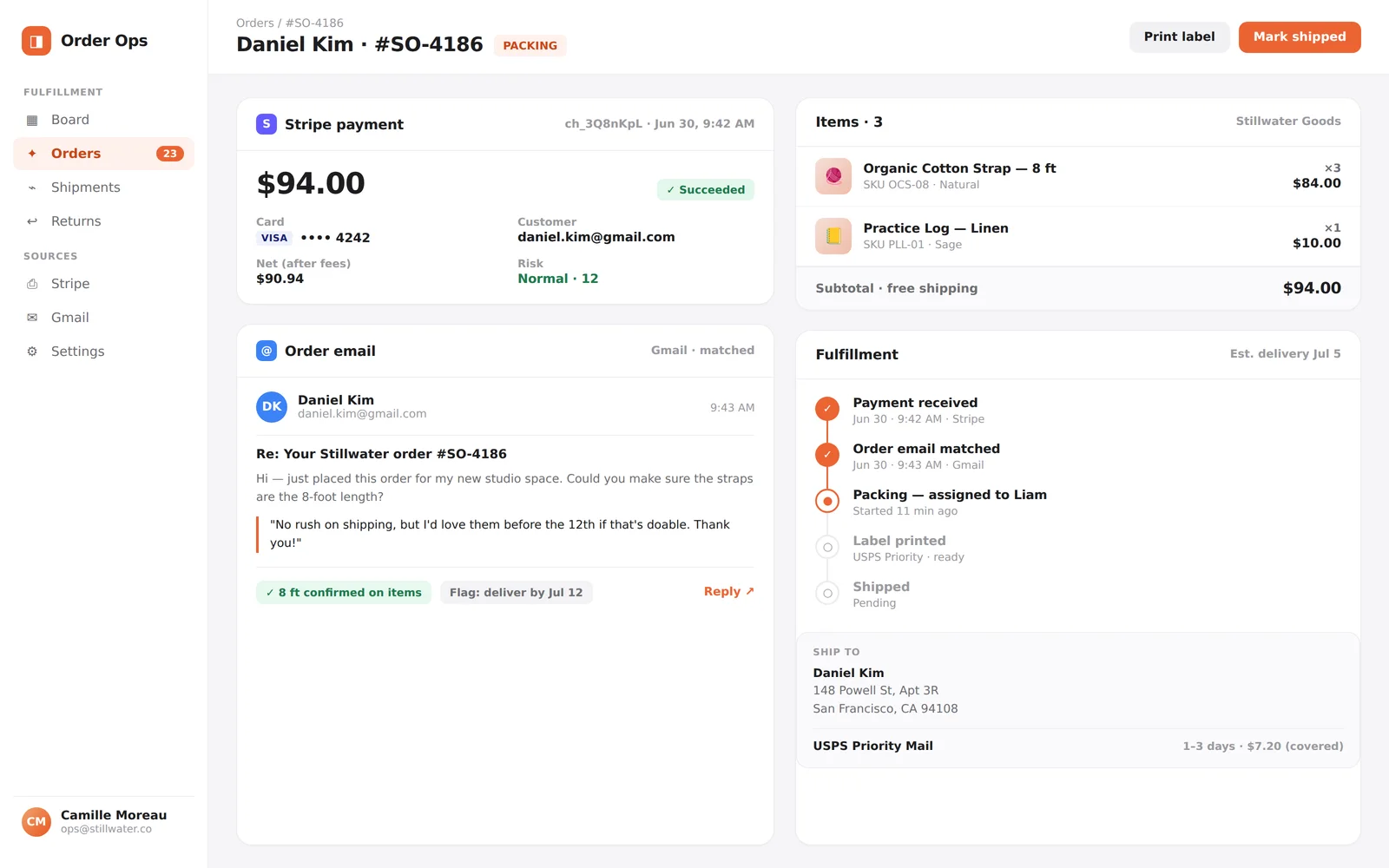Click the Orders star icon in sidebar
Image resolution: width=1389 pixels, height=868 pixels.
[x=32, y=154]
